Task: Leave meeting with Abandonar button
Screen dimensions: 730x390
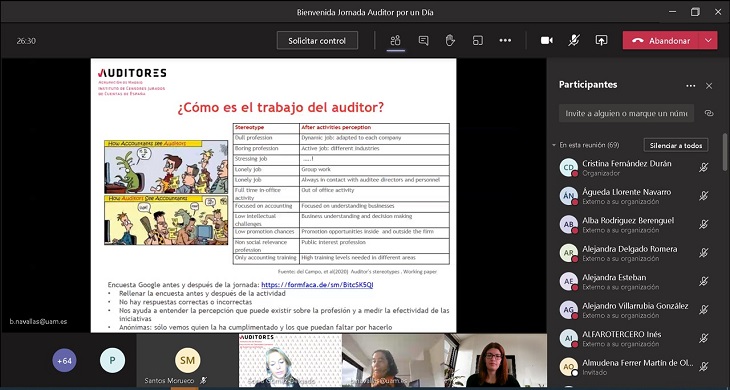Action: 661,40
